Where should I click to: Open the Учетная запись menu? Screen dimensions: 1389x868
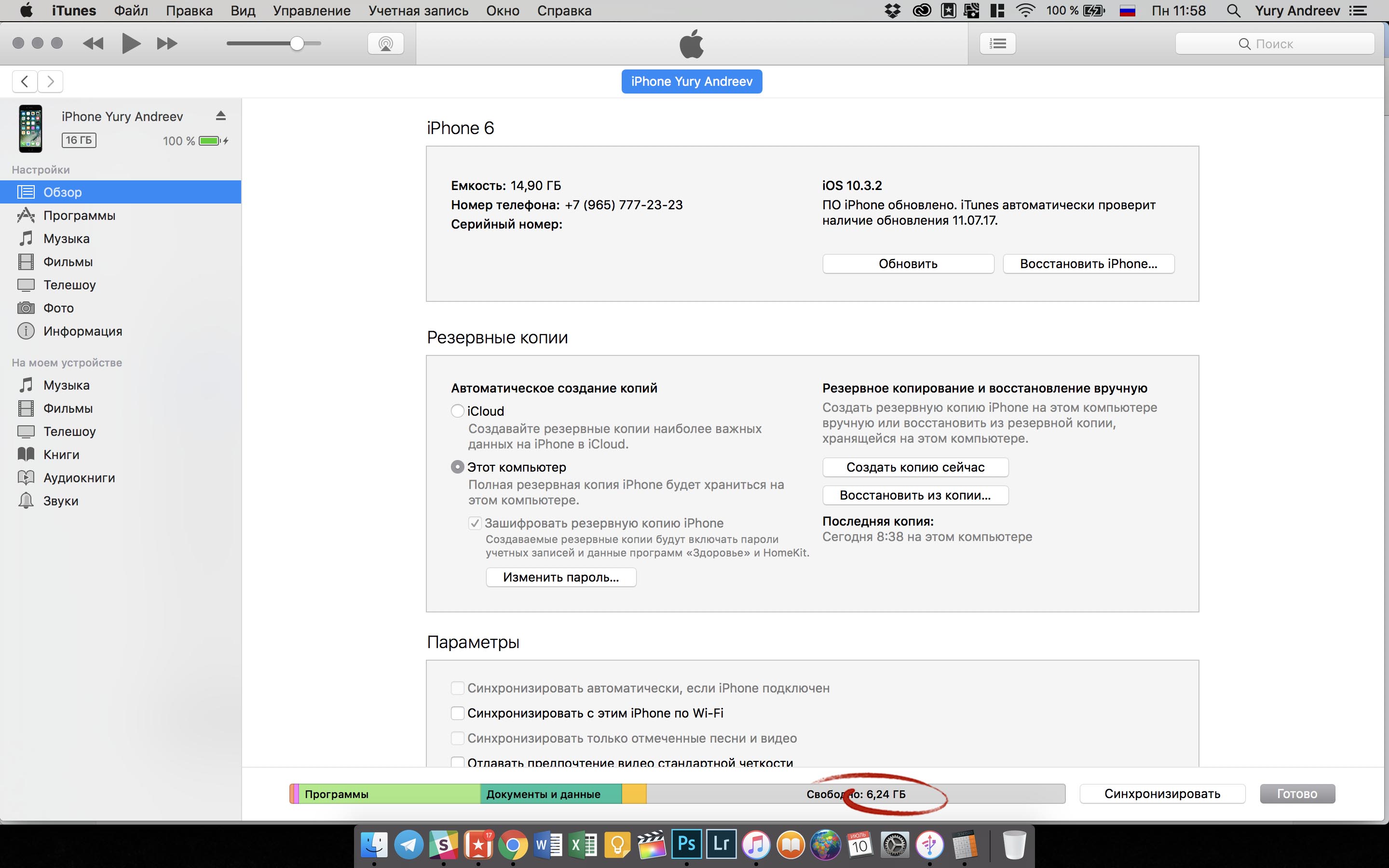[x=418, y=11]
